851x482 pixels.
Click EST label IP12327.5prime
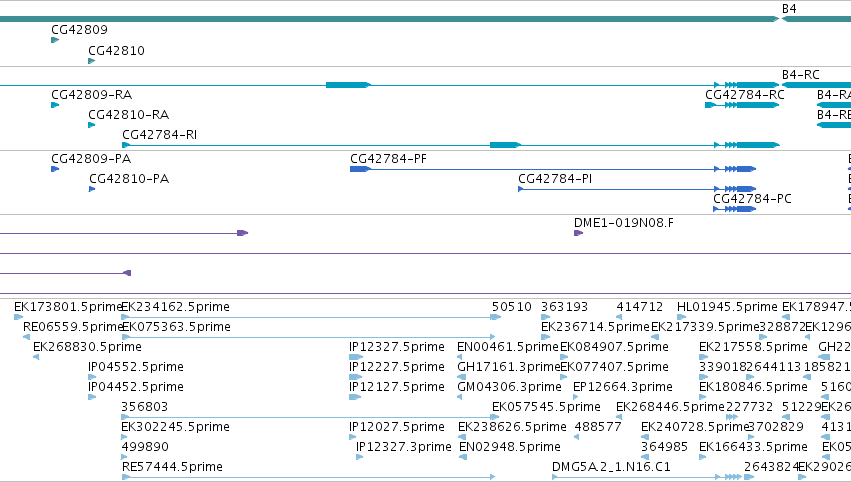[397, 347]
